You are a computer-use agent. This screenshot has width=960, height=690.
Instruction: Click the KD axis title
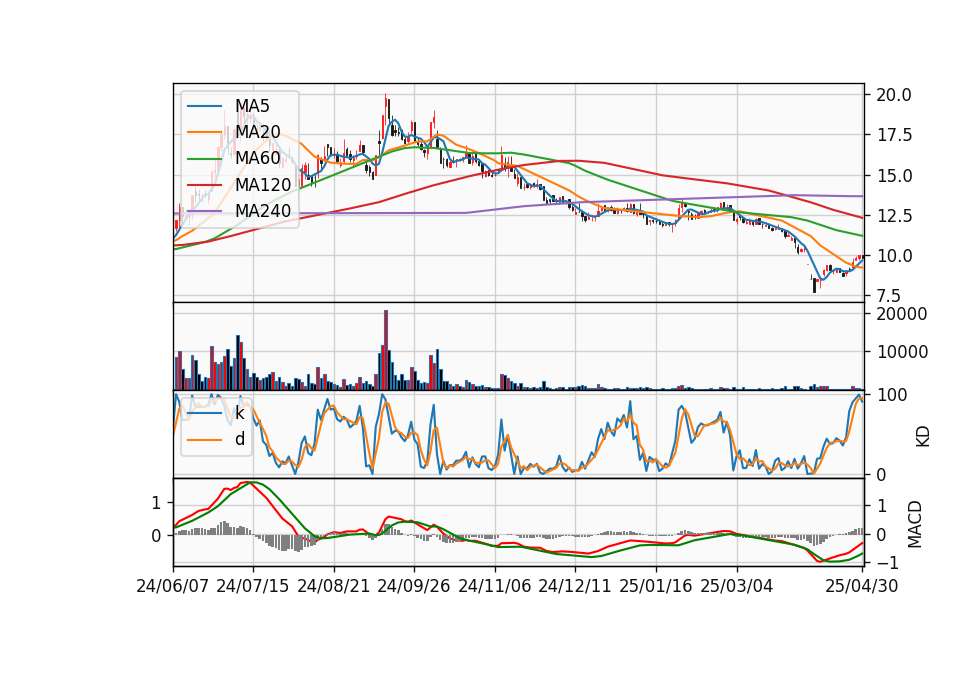pyautogui.click(x=923, y=436)
